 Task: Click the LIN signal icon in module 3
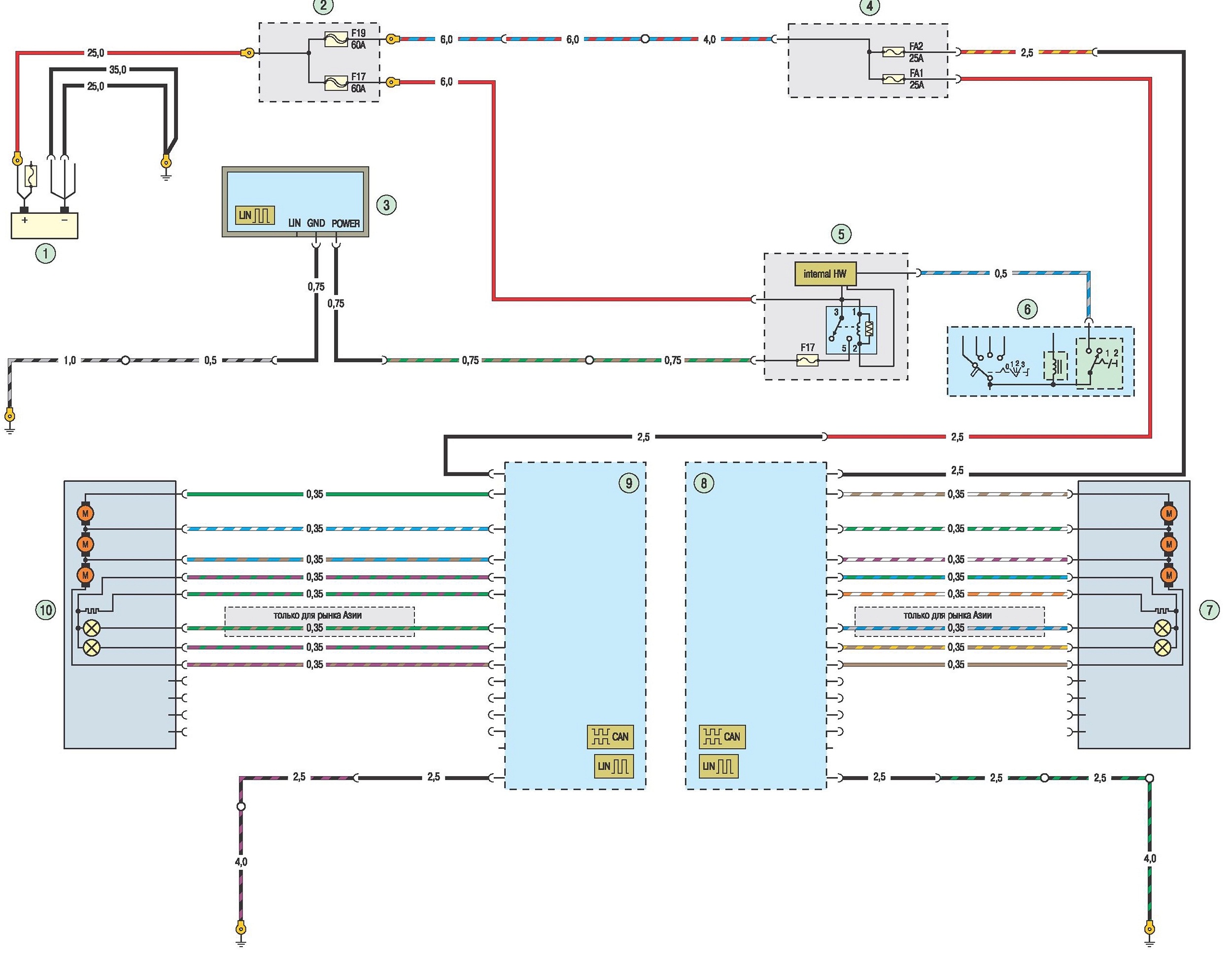click(x=256, y=215)
